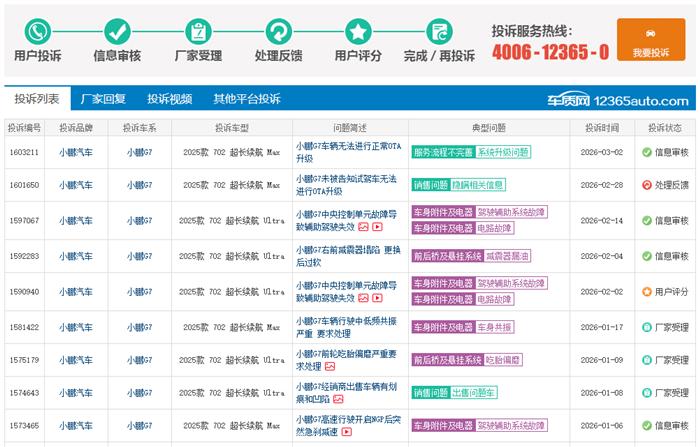Click 小鹏汽车 brand link in first row
The image size is (700, 447).
(75, 152)
